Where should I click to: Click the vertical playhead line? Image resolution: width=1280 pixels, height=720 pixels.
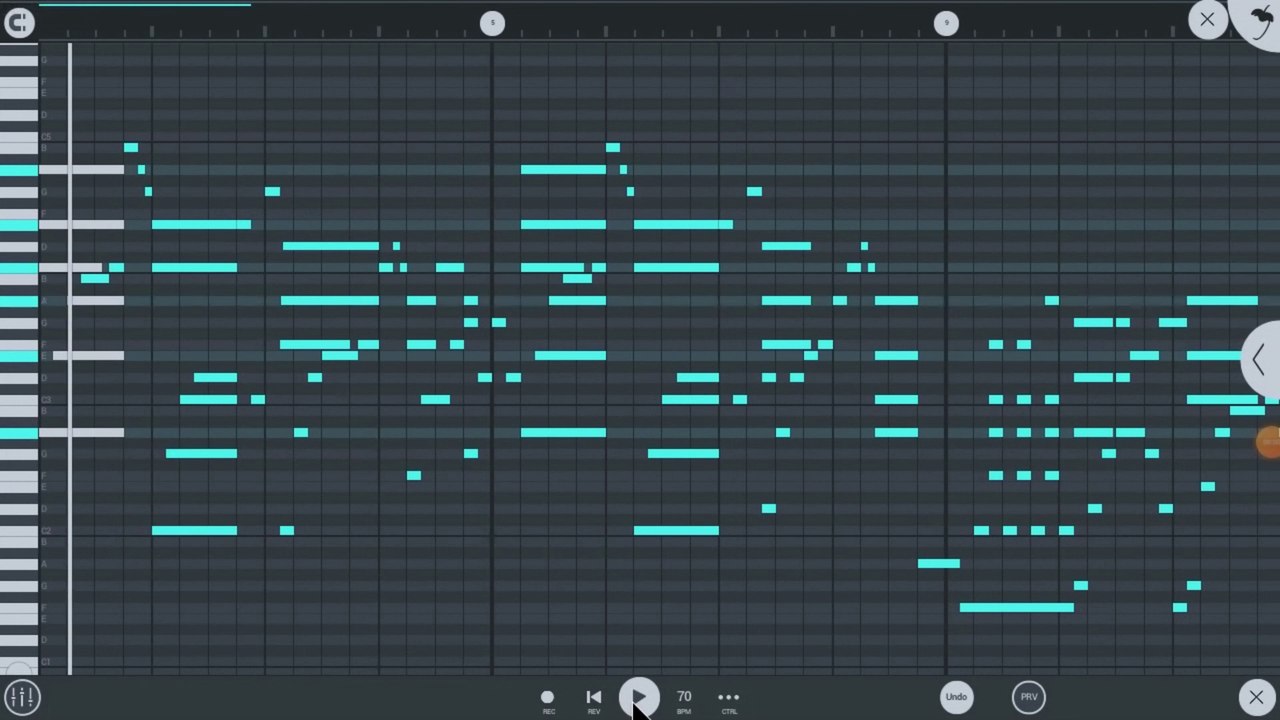click(70, 358)
